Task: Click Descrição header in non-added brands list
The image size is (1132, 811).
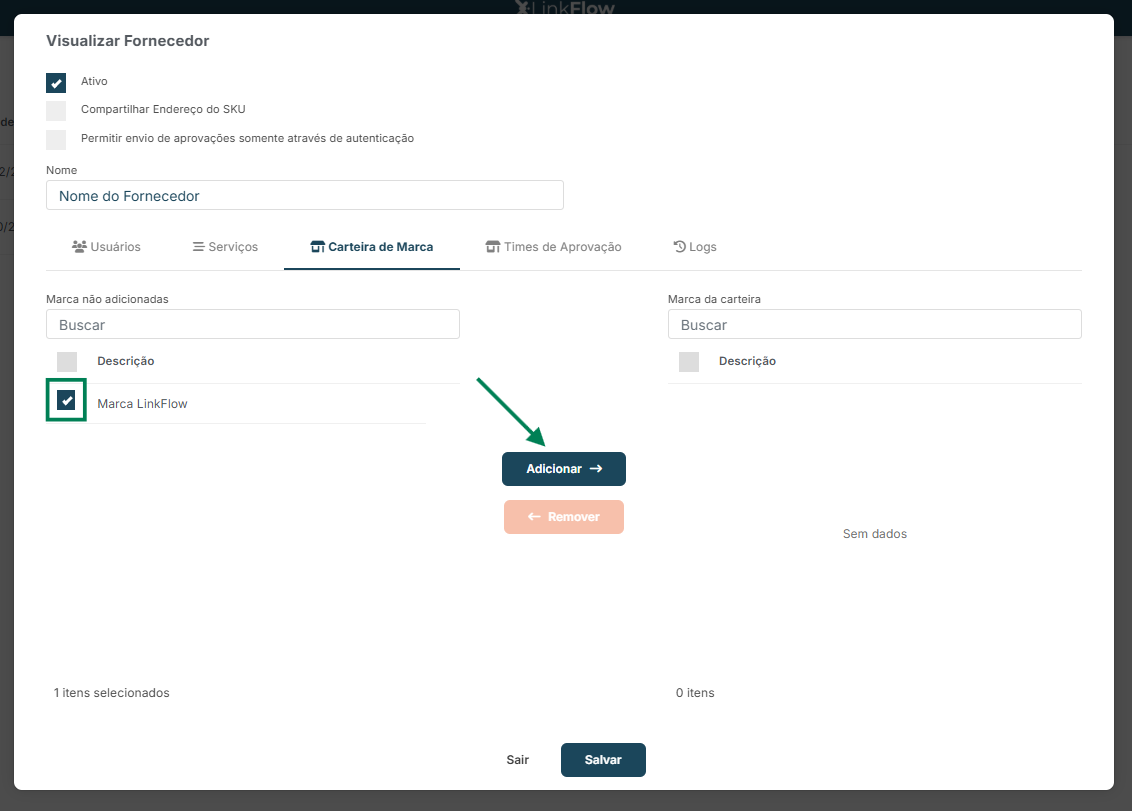Action: click(x=126, y=361)
